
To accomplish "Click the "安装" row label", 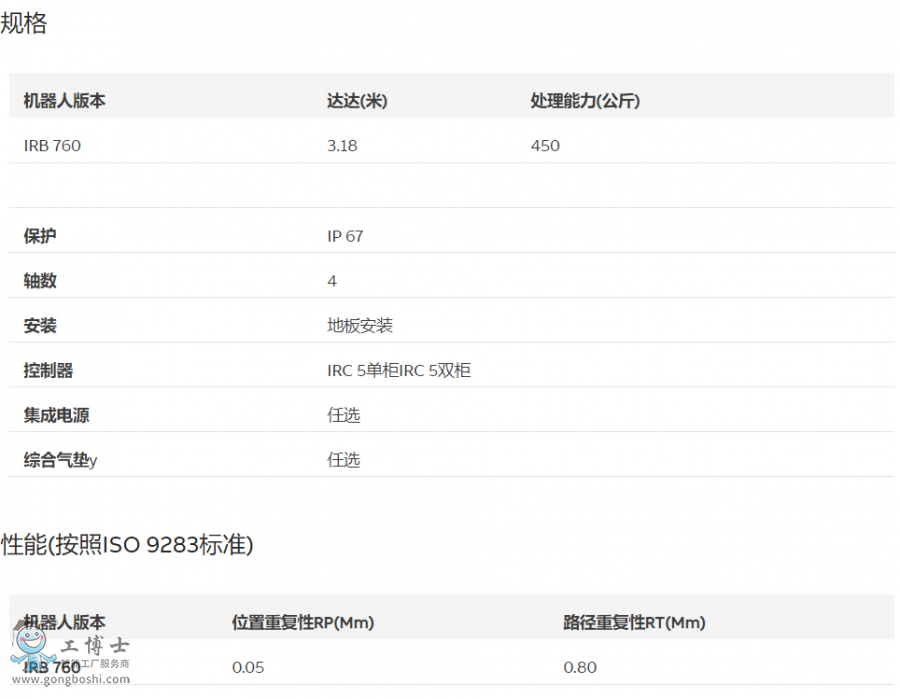I will tap(40, 325).
